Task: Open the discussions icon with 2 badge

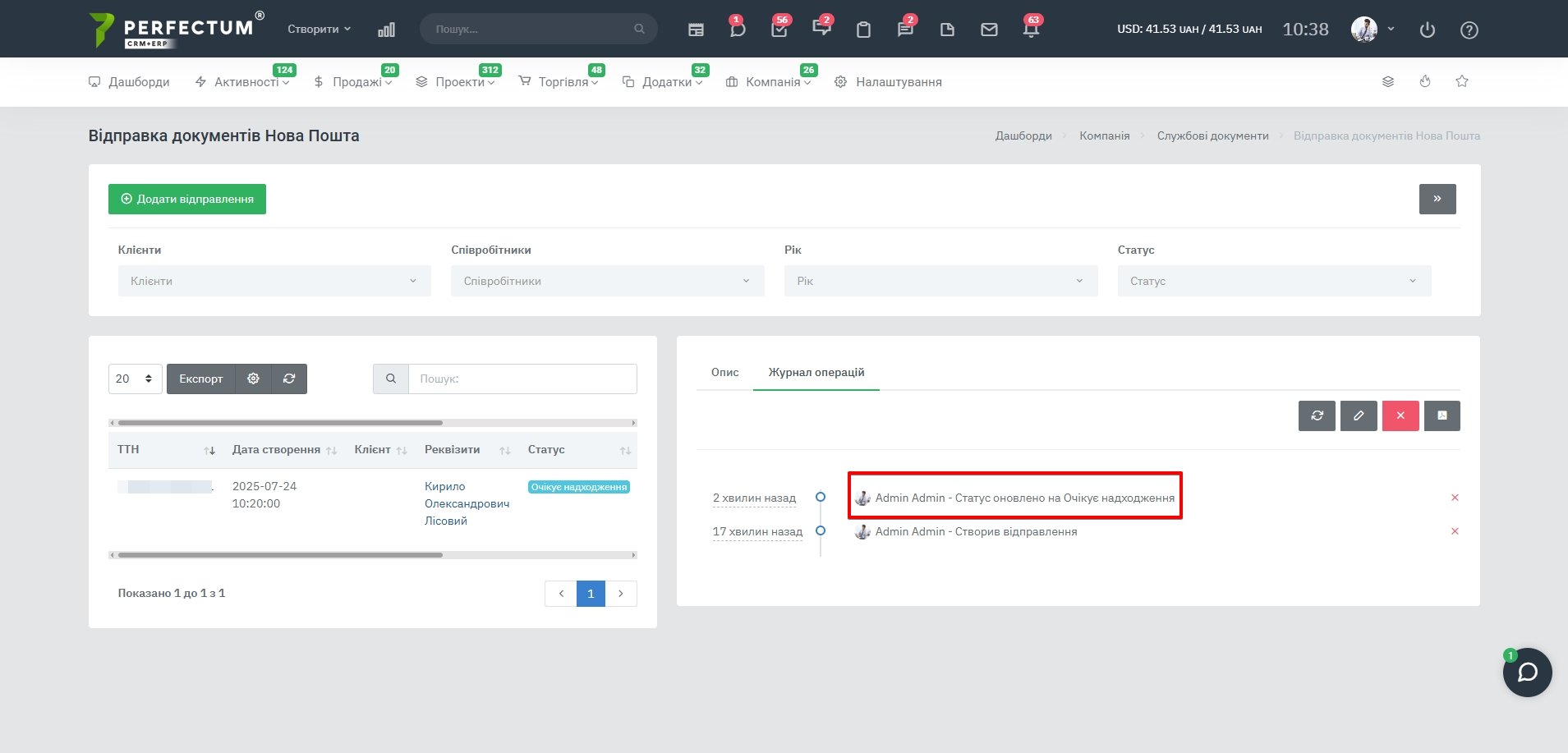Action: 821,30
